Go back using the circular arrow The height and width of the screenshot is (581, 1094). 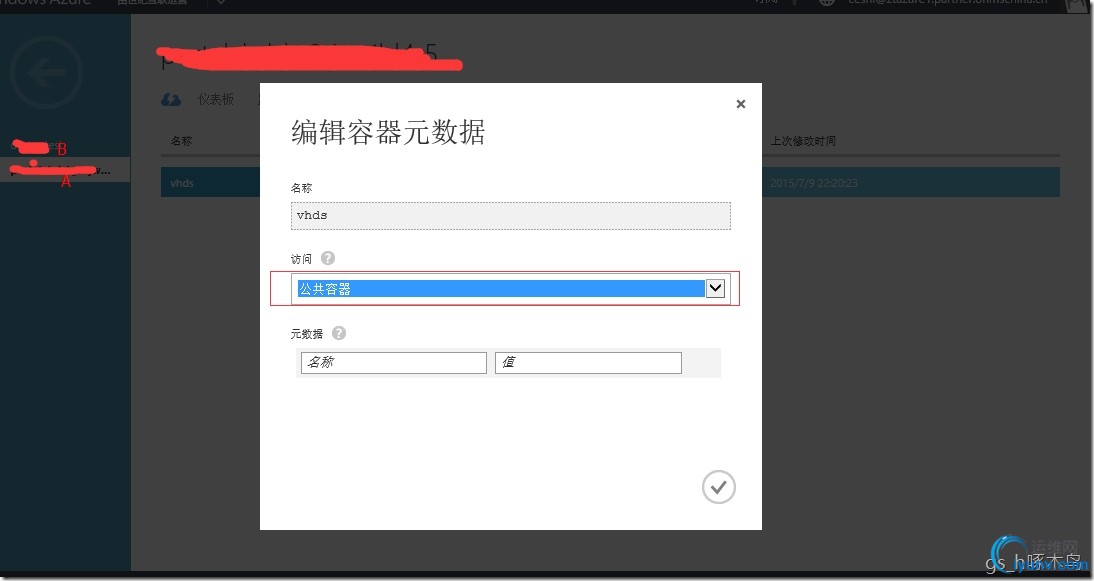[47, 73]
